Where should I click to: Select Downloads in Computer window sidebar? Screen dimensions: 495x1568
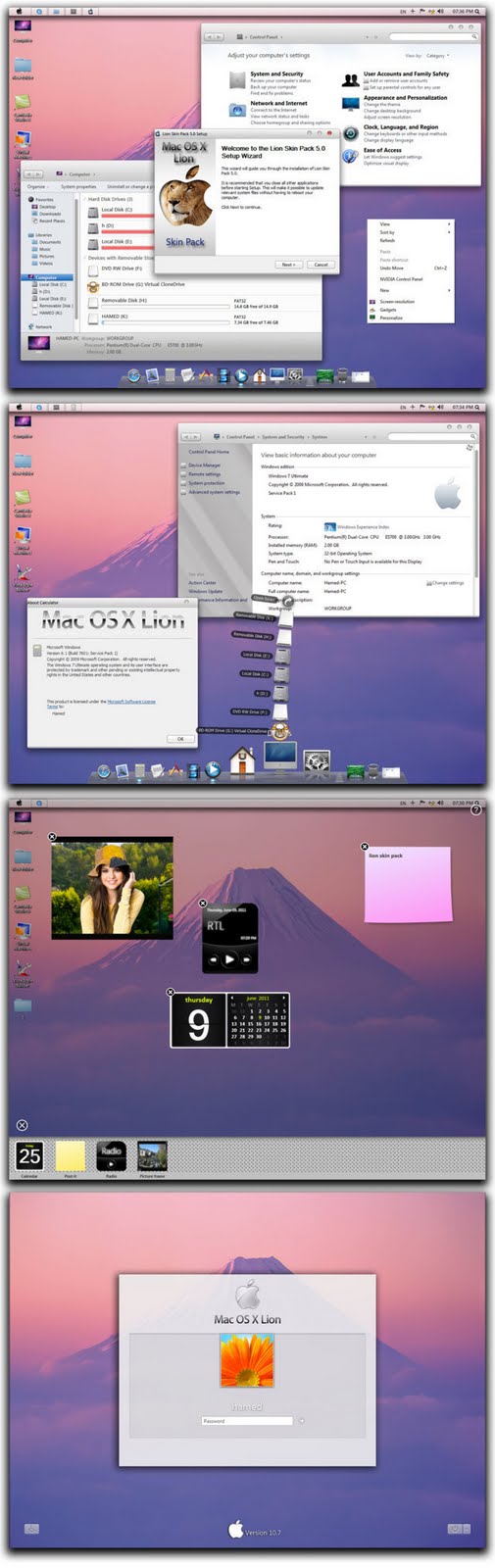tap(49, 214)
